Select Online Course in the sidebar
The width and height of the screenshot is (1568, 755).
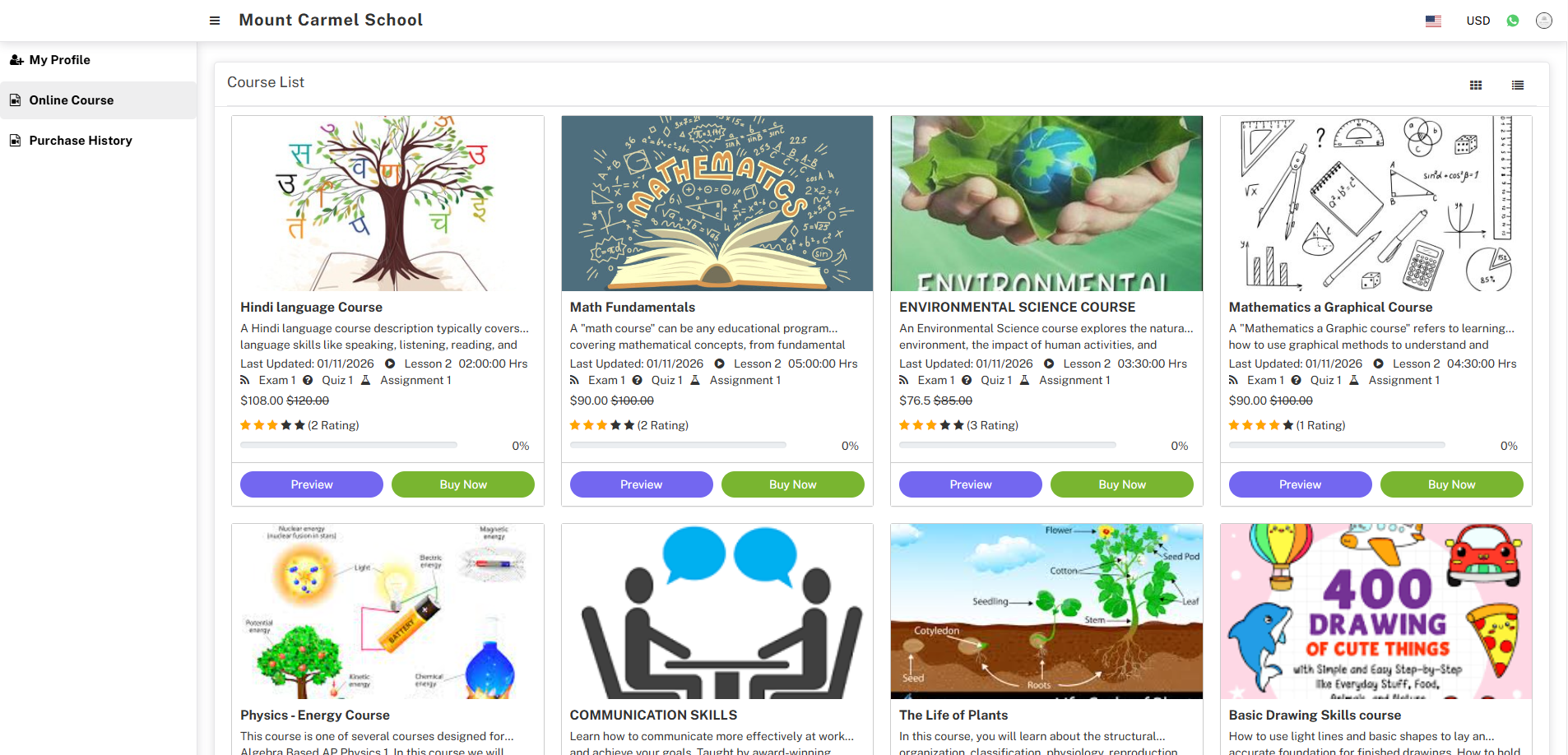[98, 100]
